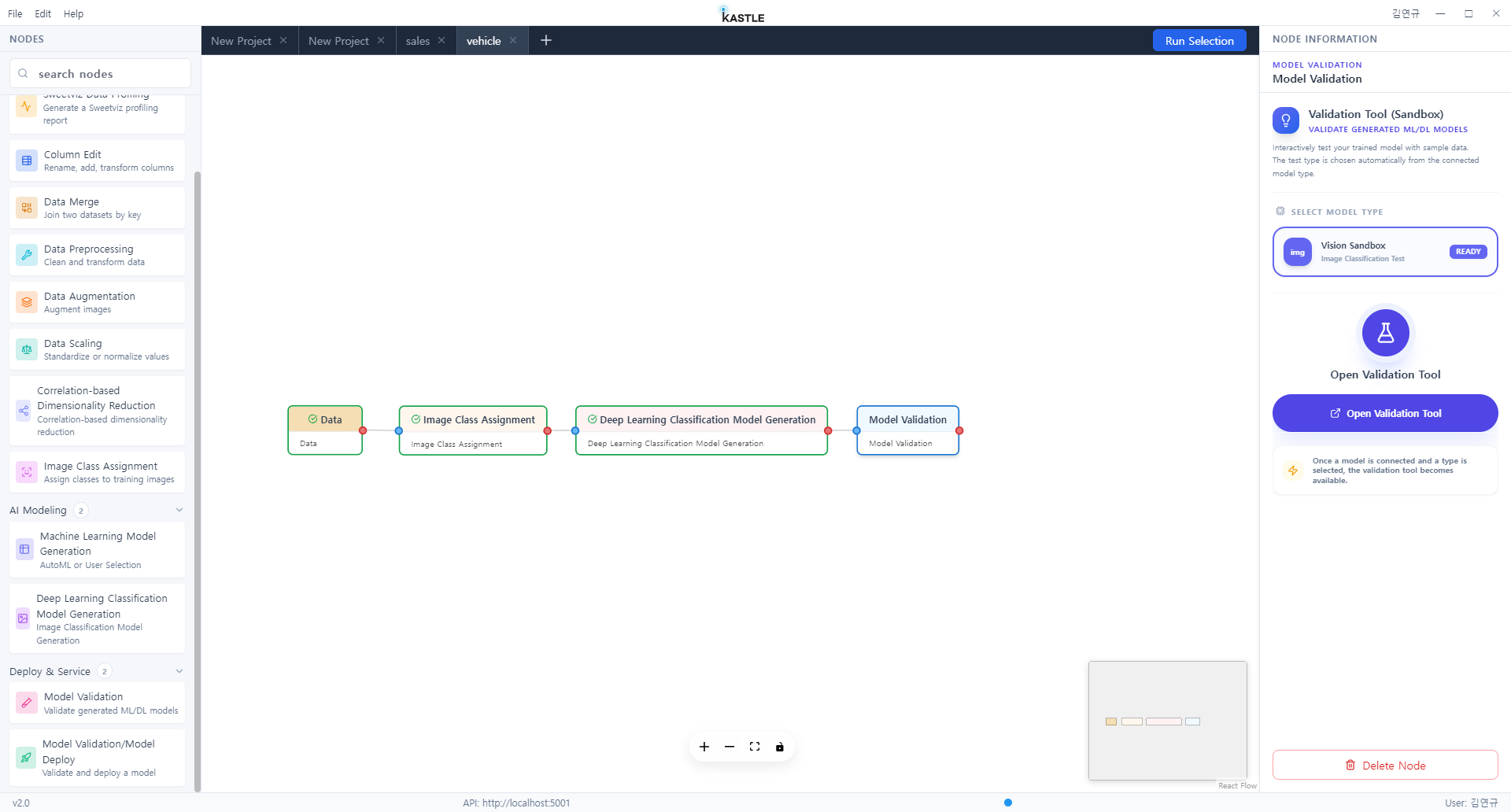Click the Model Validation output red handle
1511x812 pixels.
coord(959,430)
